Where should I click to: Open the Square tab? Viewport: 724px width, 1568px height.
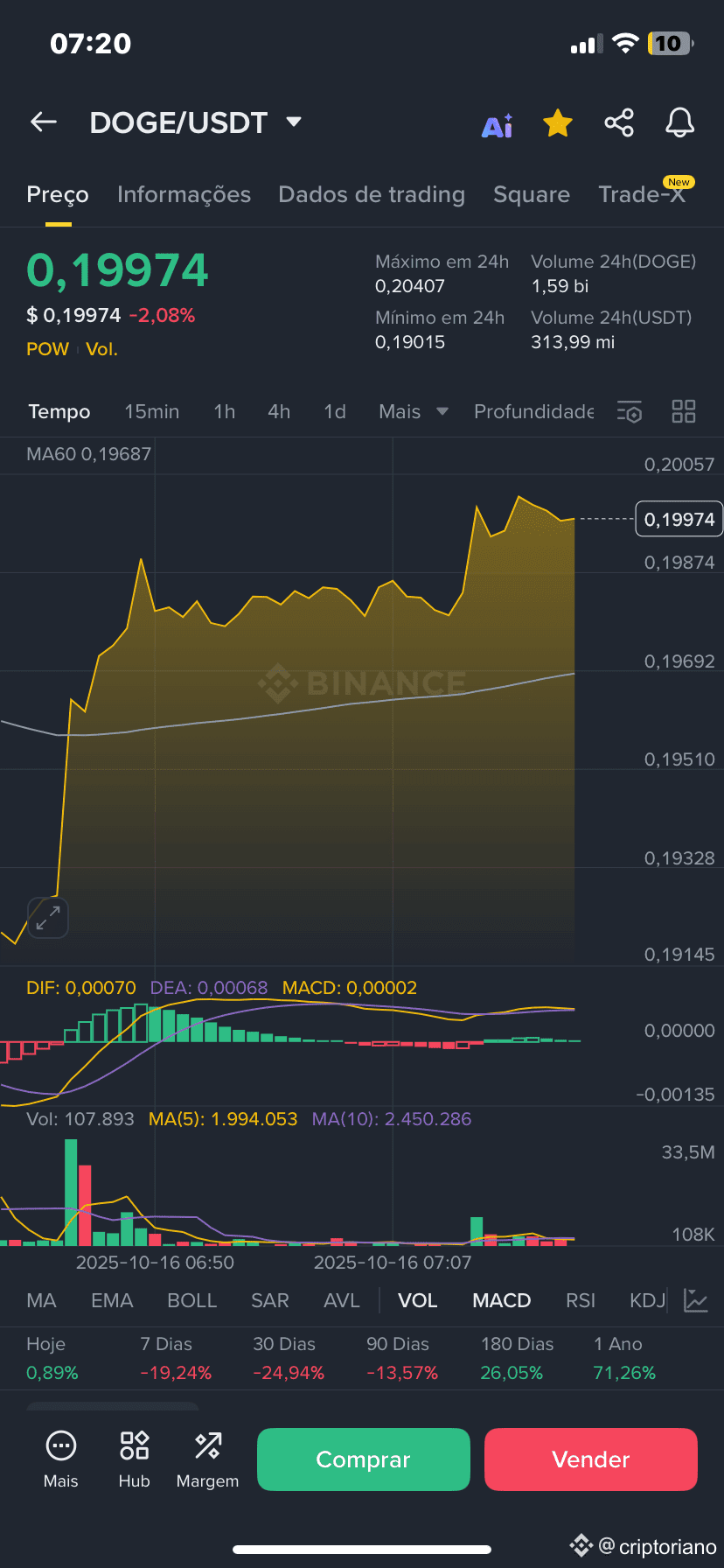(532, 194)
